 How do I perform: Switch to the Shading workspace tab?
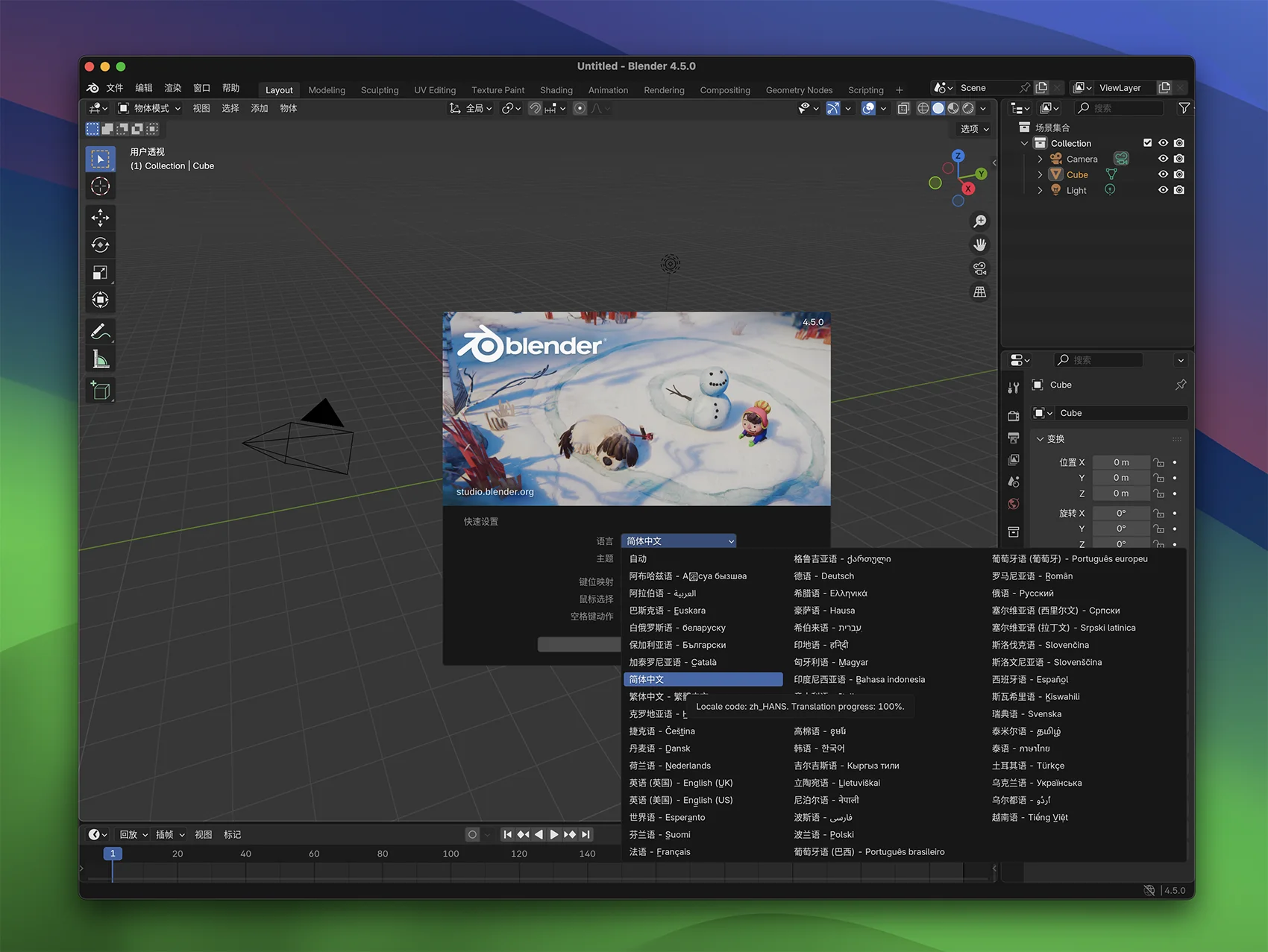(x=556, y=90)
